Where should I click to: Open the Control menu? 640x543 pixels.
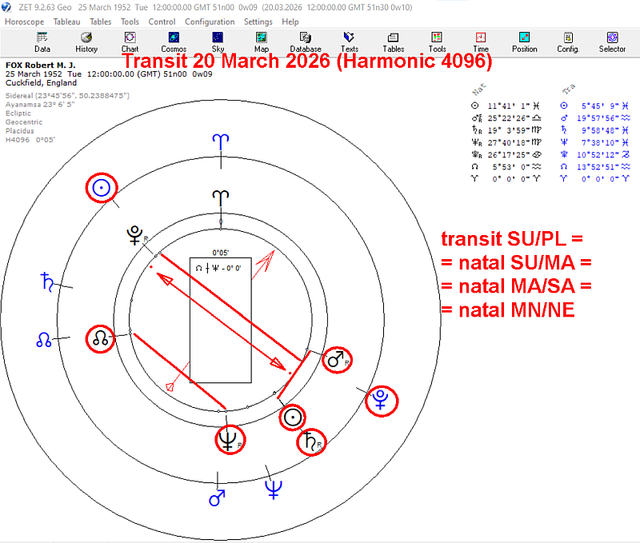click(x=162, y=22)
